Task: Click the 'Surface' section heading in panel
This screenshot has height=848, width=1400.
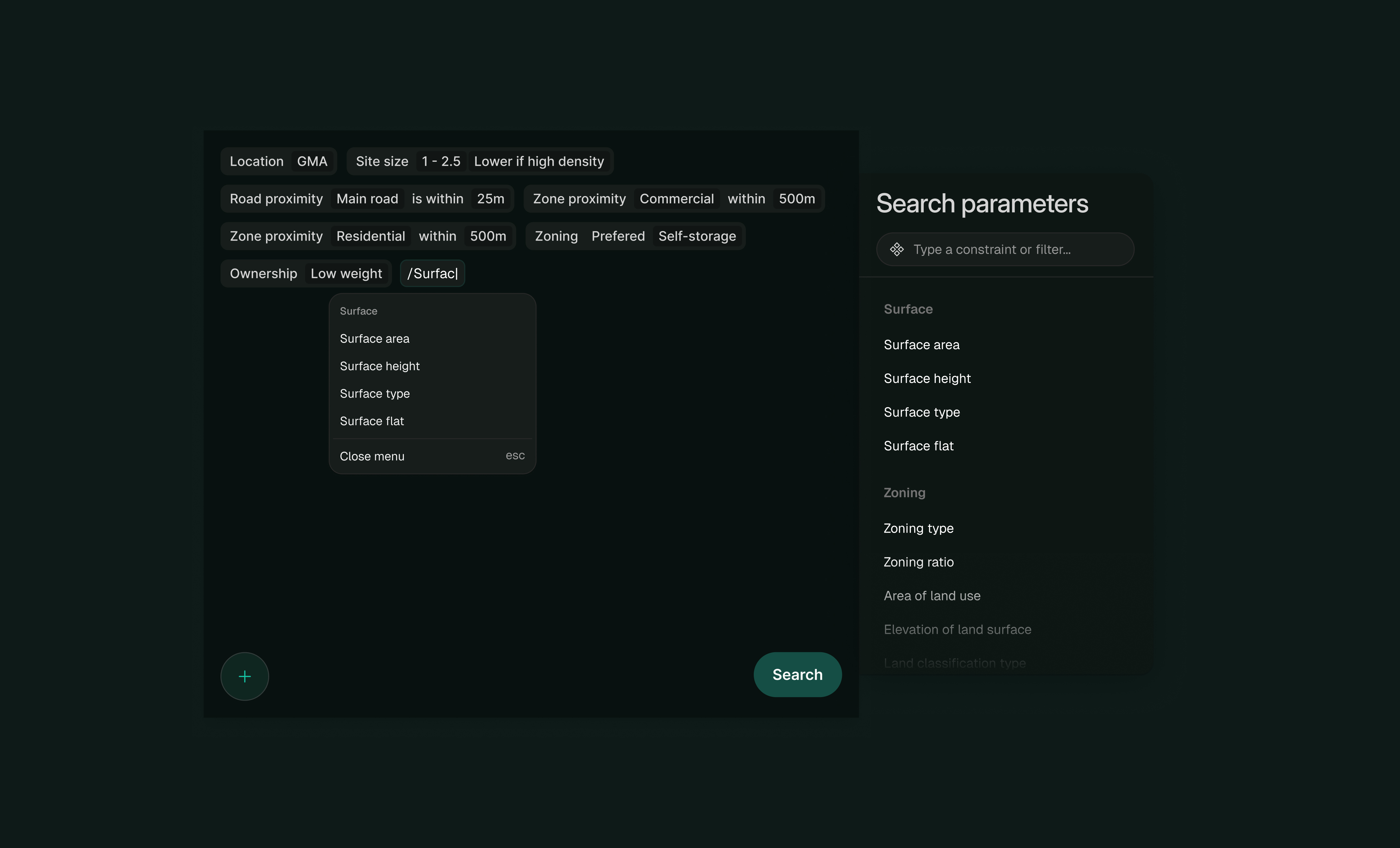Action: (x=908, y=309)
